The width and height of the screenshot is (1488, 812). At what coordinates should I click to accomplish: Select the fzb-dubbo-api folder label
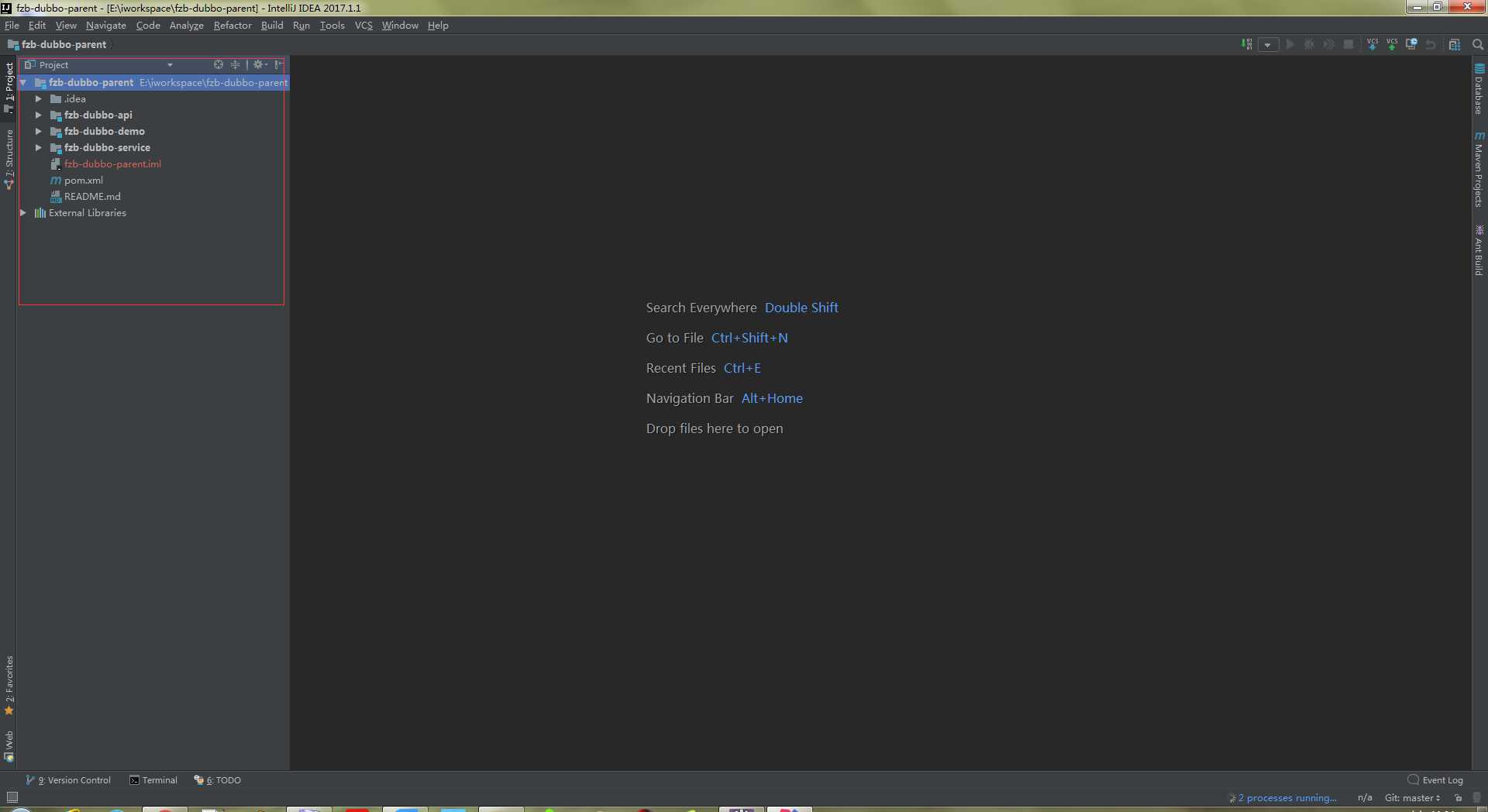pos(98,115)
